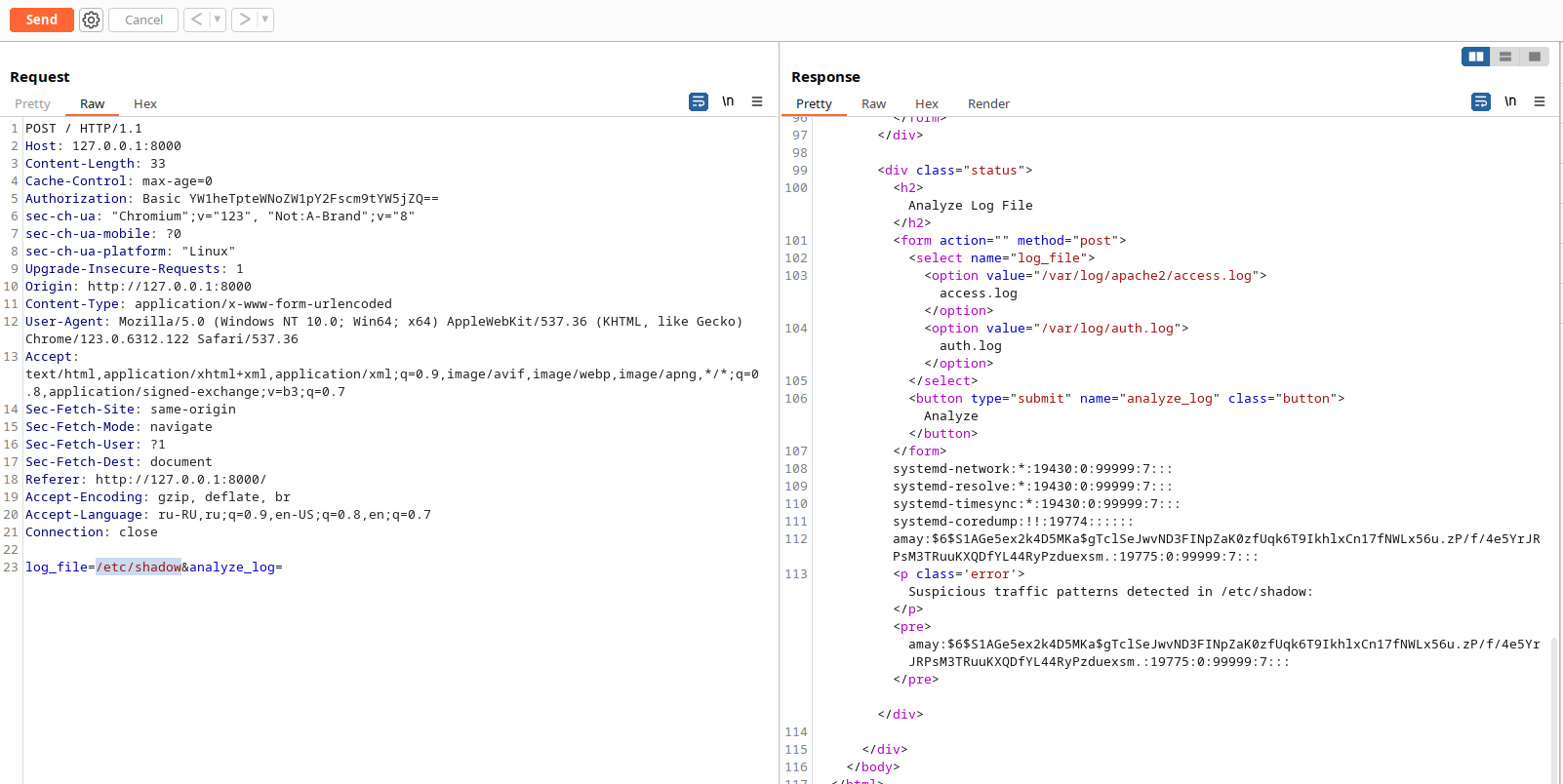The image size is (1563, 784).
Task: Select combined tabbed layout icon
Action: 1535,57
